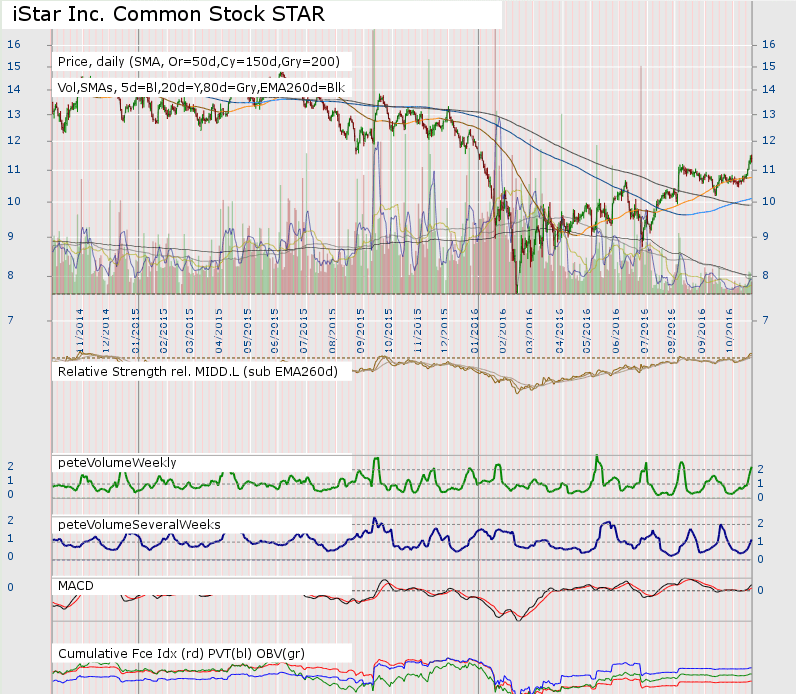Image resolution: width=796 pixels, height=694 pixels.
Task: Select price 11 on the right axis
Action: point(769,170)
